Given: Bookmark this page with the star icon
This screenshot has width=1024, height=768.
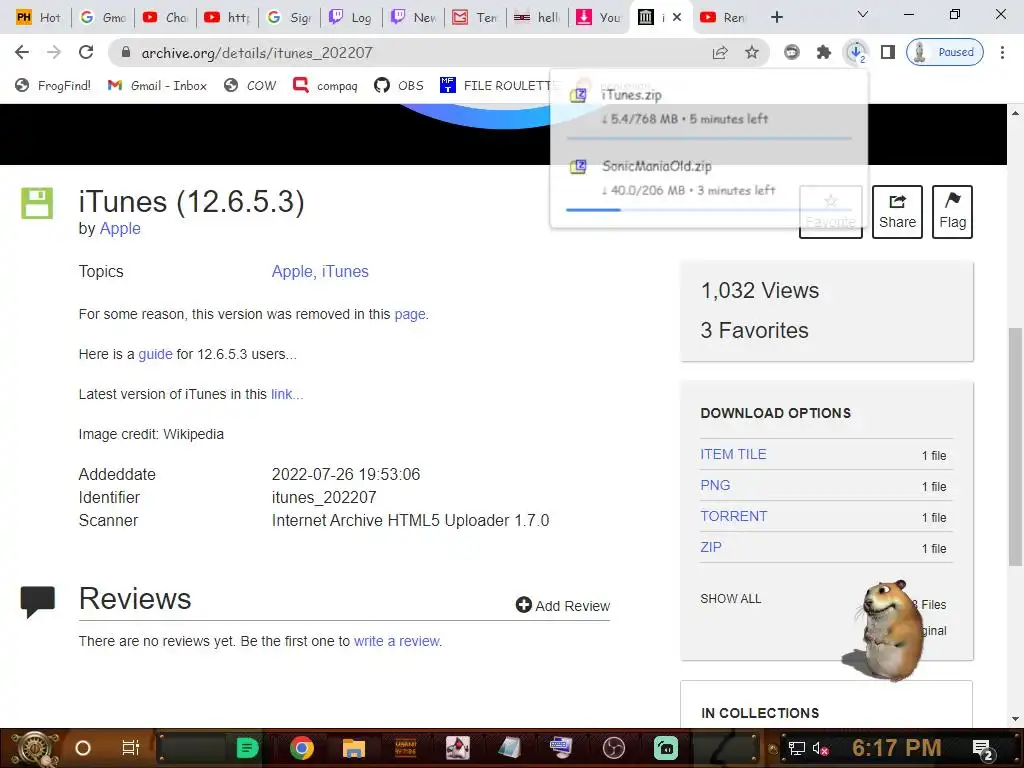Looking at the screenshot, I should click(752, 52).
